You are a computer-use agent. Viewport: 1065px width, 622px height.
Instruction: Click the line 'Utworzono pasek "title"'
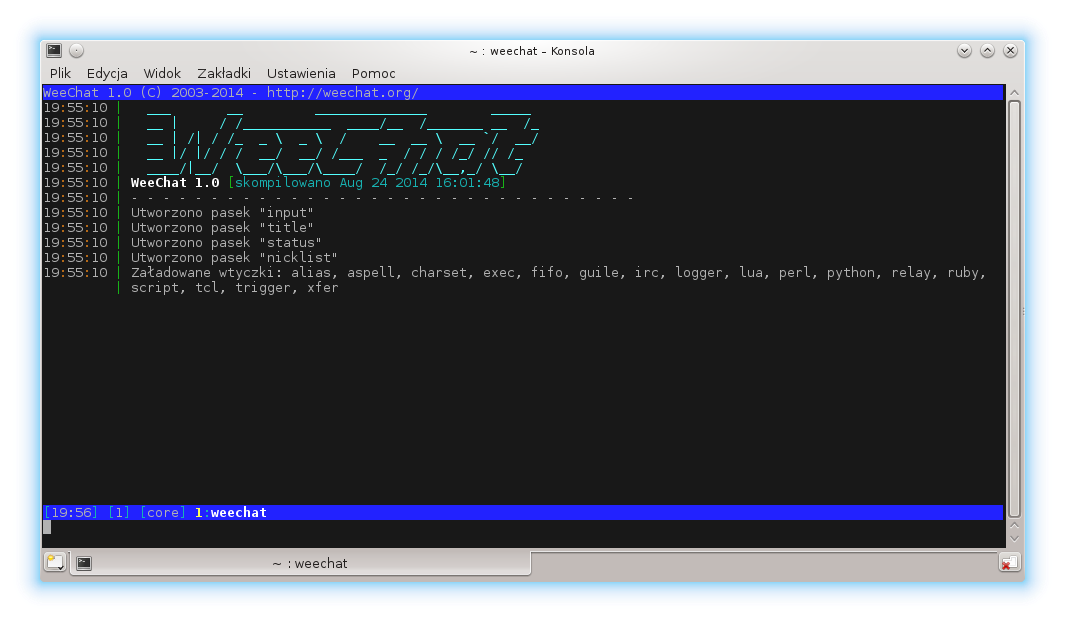pyautogui.click(x=222, y=227)
